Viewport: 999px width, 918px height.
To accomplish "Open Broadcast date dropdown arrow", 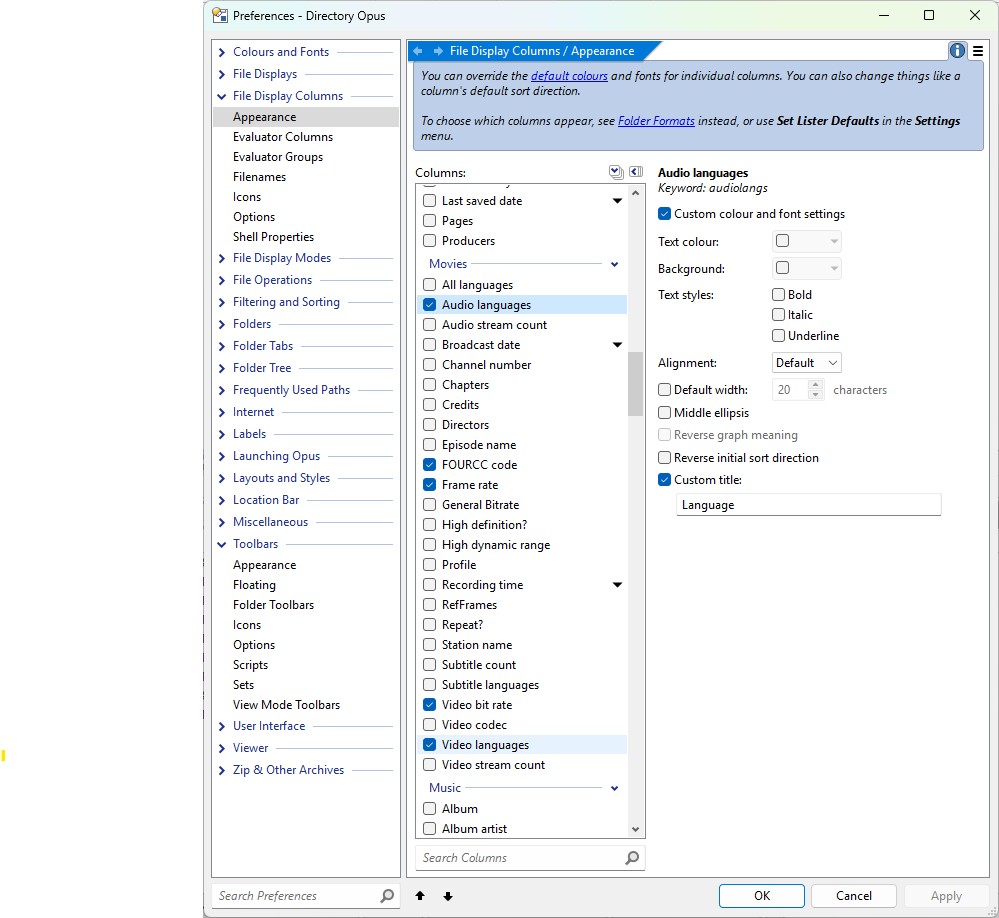I will coord(617,345).
